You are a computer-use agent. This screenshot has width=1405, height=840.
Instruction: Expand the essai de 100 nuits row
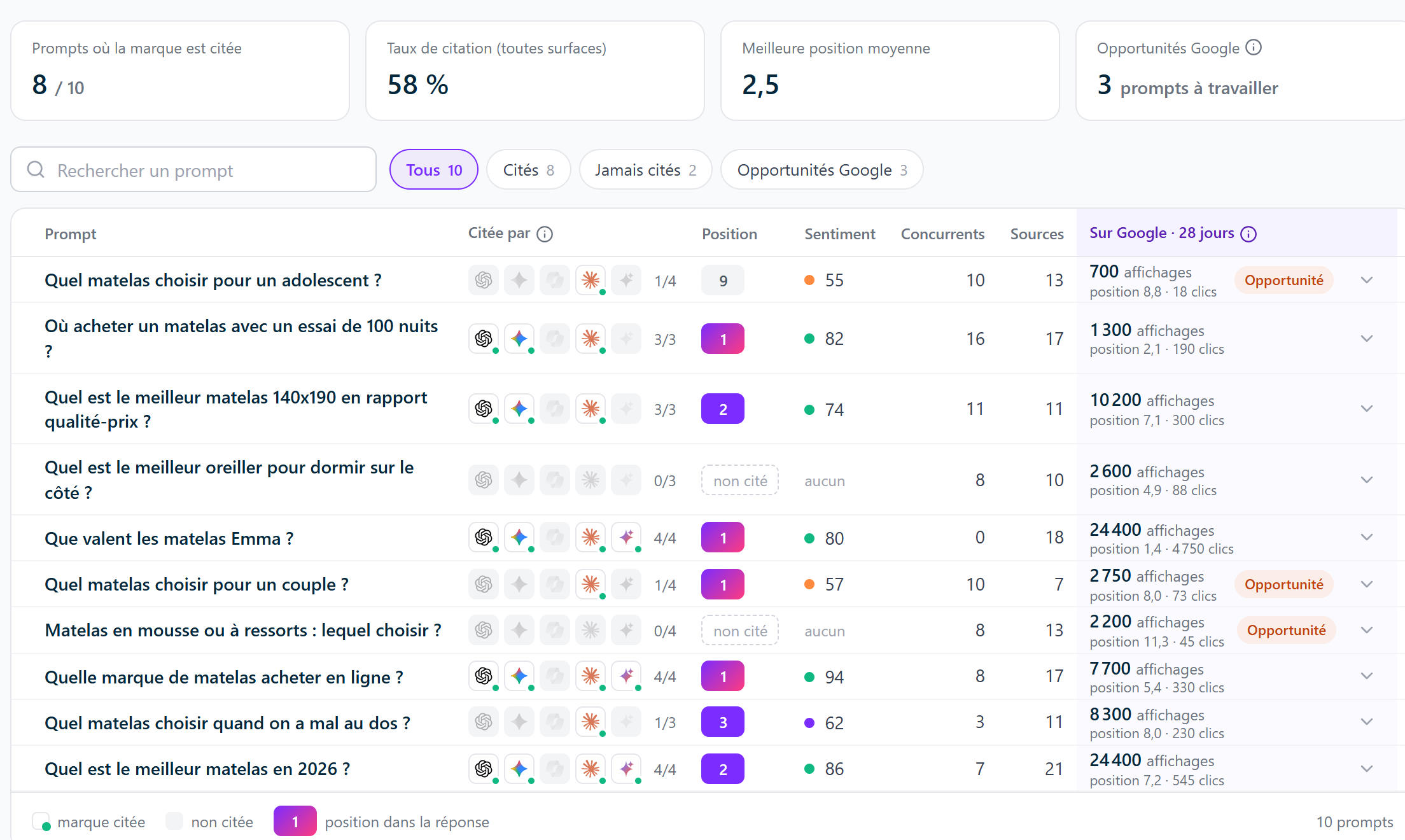[x=1367, y=339]
